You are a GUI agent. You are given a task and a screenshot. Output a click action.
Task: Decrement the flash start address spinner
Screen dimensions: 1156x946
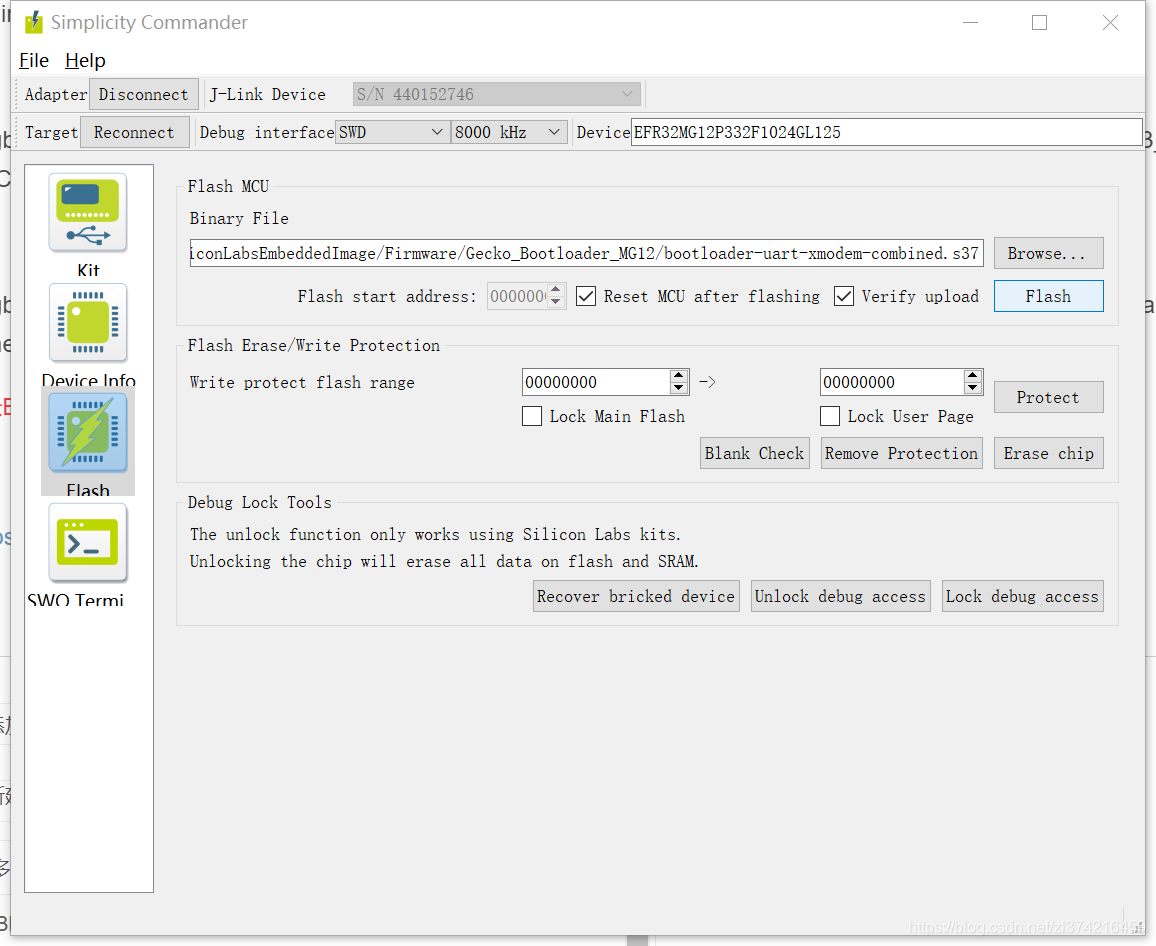pos(557,302)
